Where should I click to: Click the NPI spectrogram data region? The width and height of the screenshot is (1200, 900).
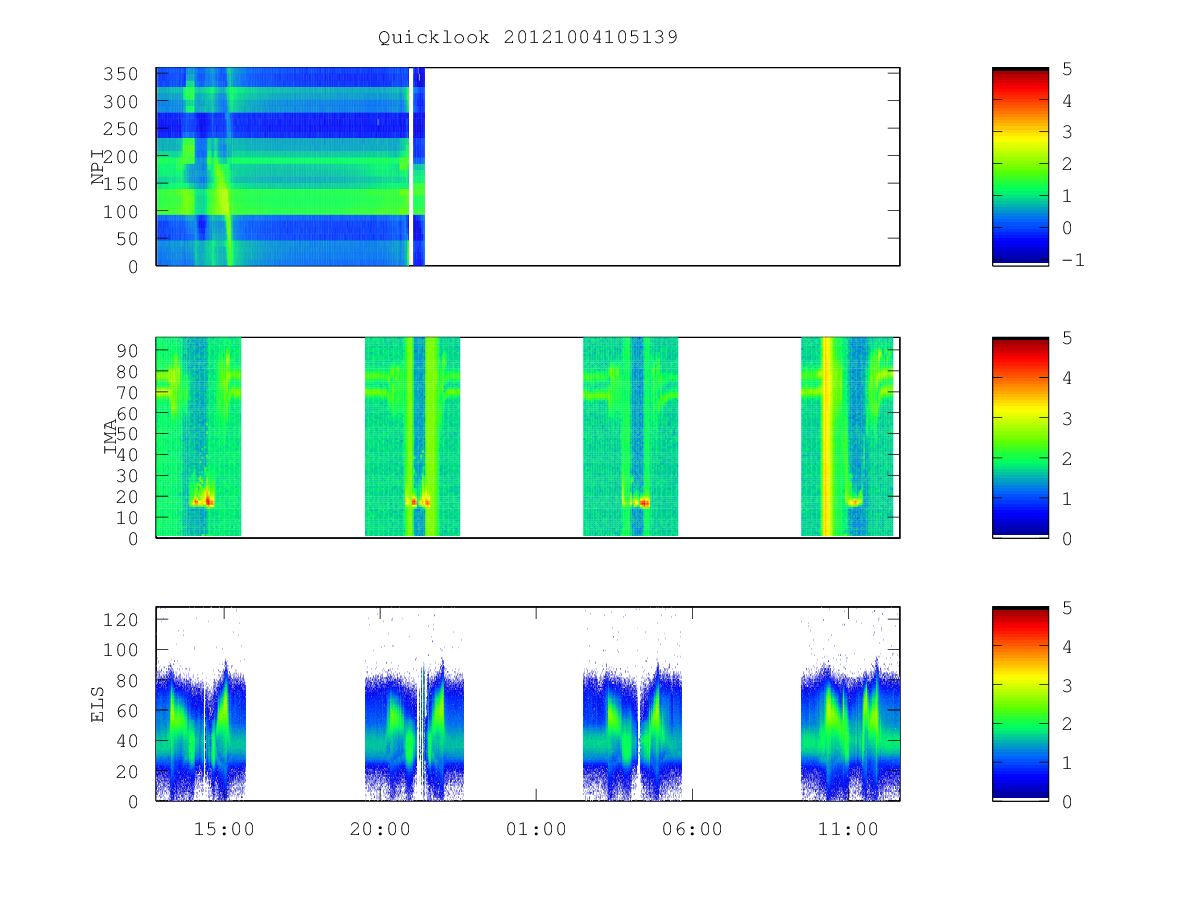point(291,166)
